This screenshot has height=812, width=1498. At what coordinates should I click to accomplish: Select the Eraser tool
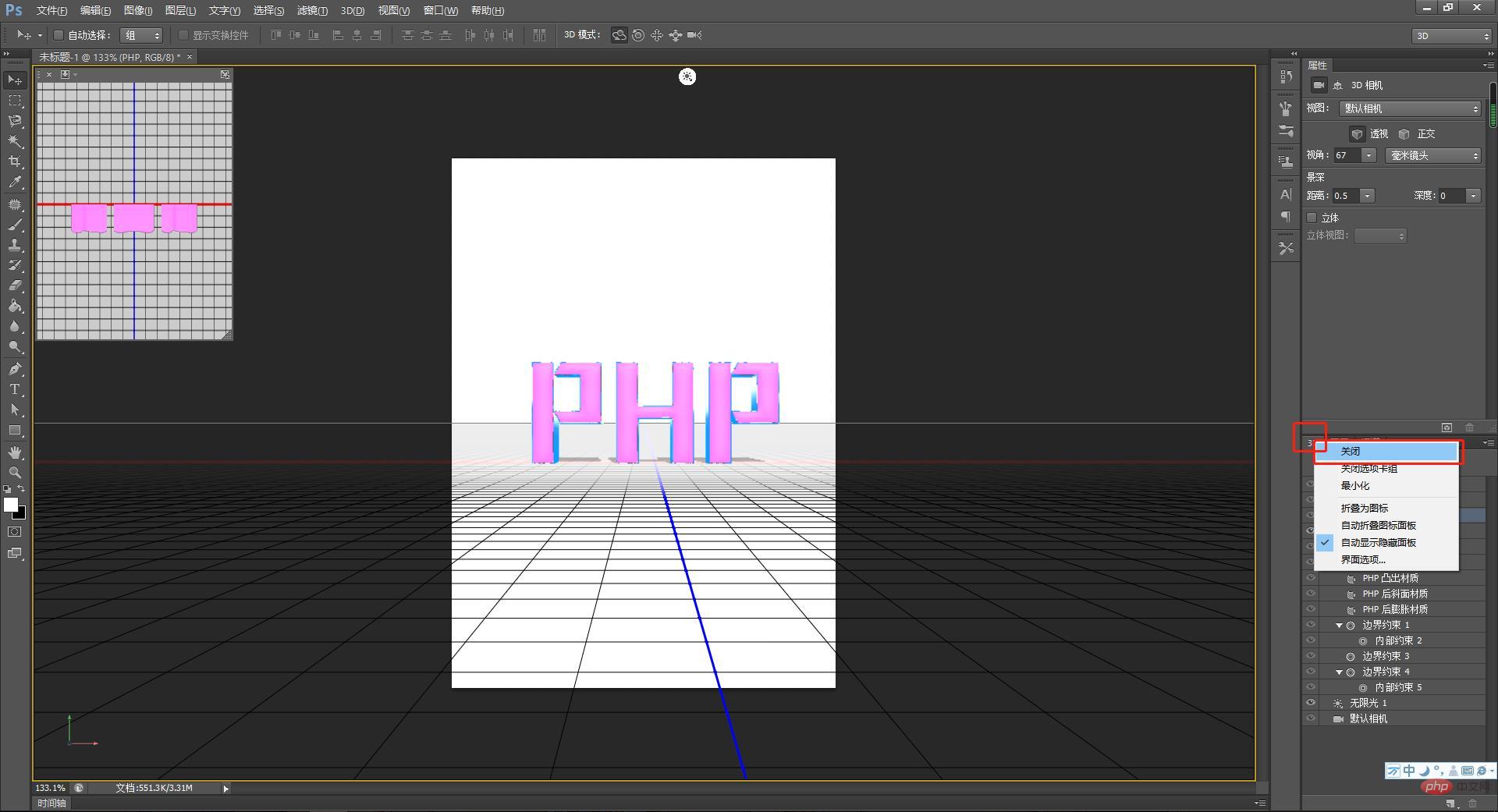(x=15, y=285)
